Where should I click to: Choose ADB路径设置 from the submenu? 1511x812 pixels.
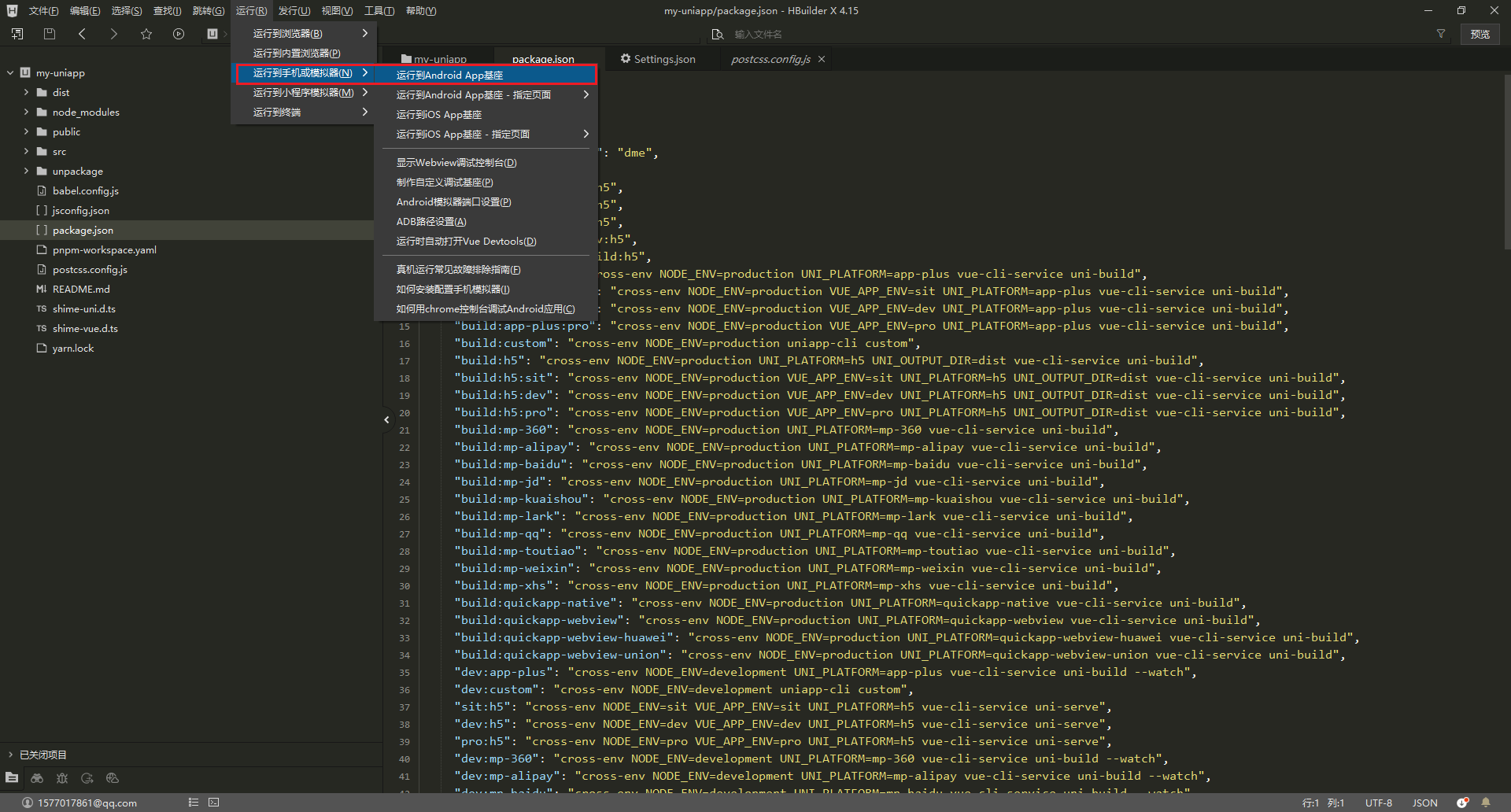coord(431,222)
